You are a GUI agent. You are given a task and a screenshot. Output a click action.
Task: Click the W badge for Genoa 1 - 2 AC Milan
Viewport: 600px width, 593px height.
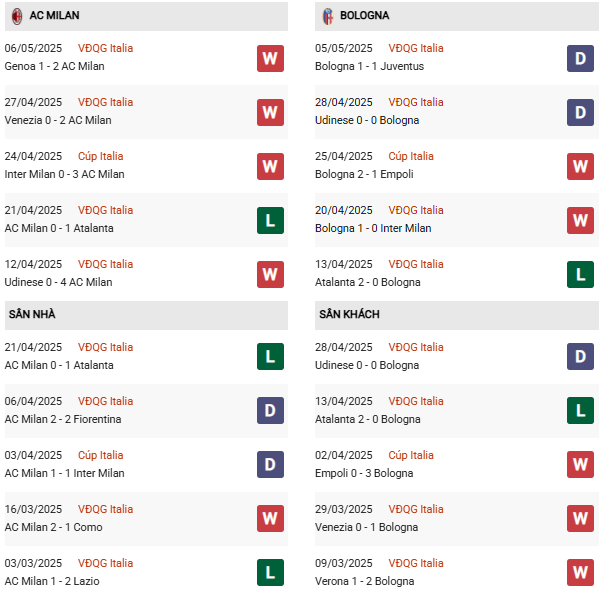270,58
